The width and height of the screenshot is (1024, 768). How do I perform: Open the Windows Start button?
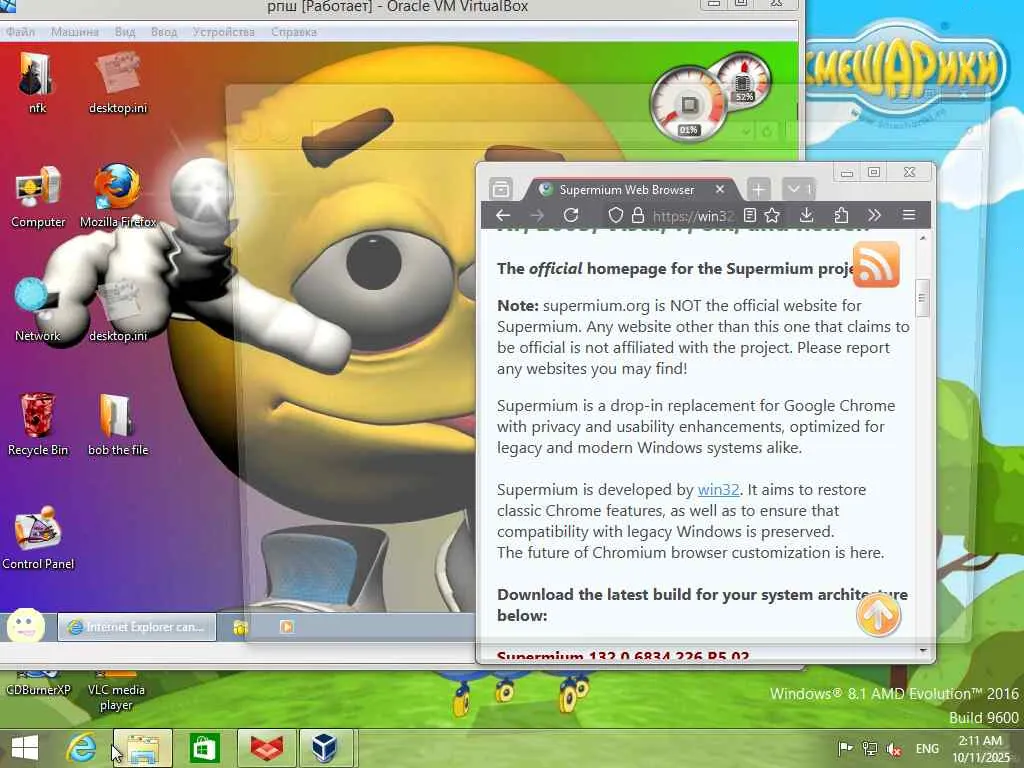coord(25,748)
